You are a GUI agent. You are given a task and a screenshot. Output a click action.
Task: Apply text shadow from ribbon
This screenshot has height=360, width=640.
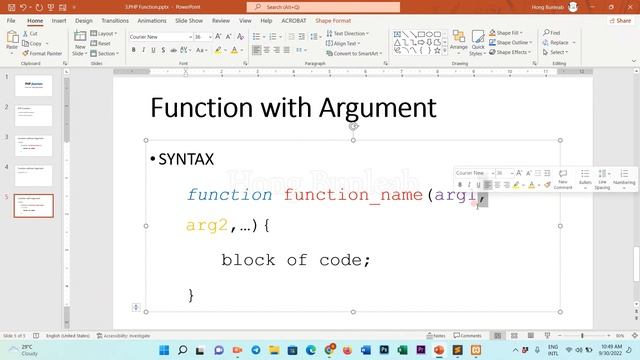[x=163, y=50]
